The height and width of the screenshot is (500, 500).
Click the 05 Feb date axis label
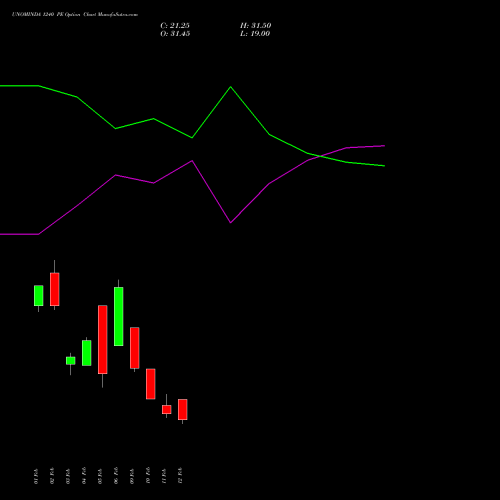(100, 476)
